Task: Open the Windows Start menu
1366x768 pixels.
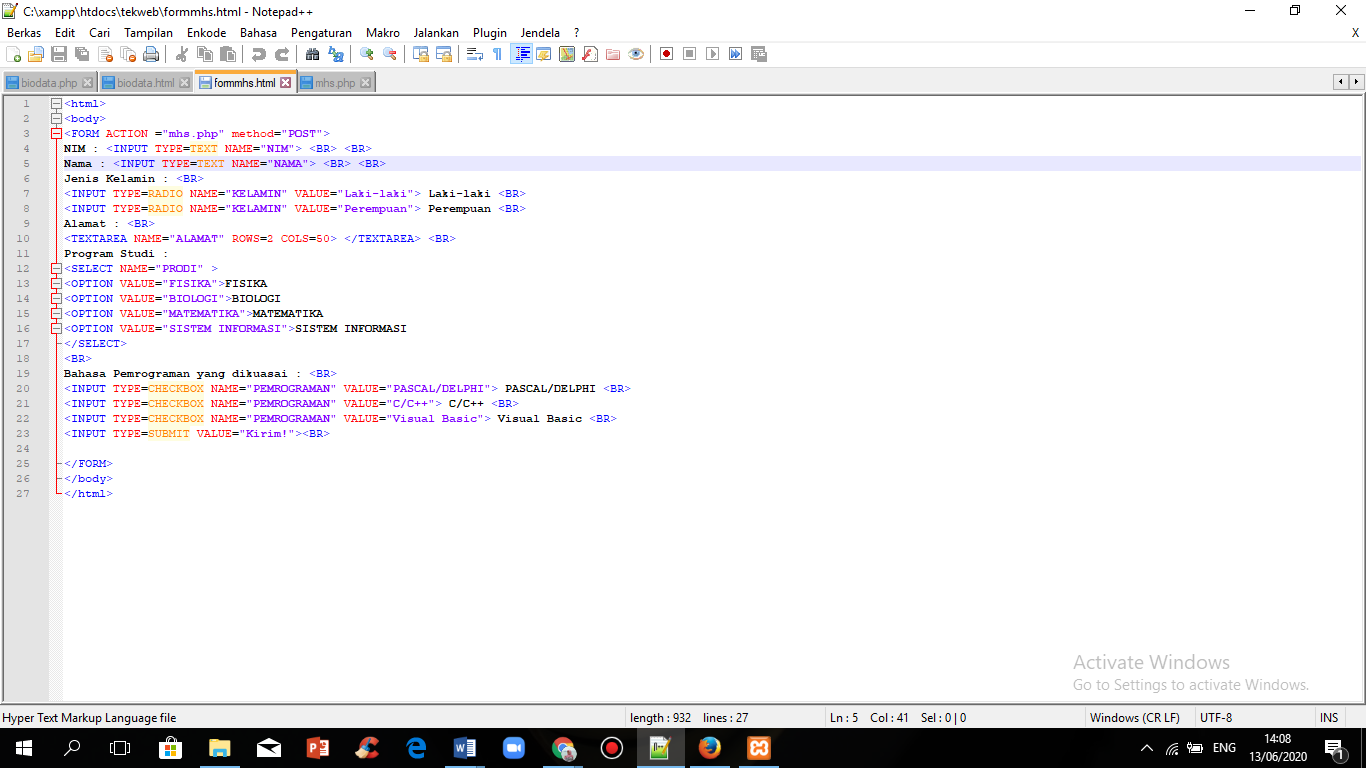Action: [23, 748]
